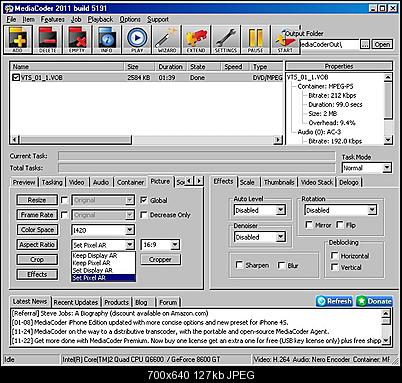Click the Refresh news button

(x=335, y=301)
